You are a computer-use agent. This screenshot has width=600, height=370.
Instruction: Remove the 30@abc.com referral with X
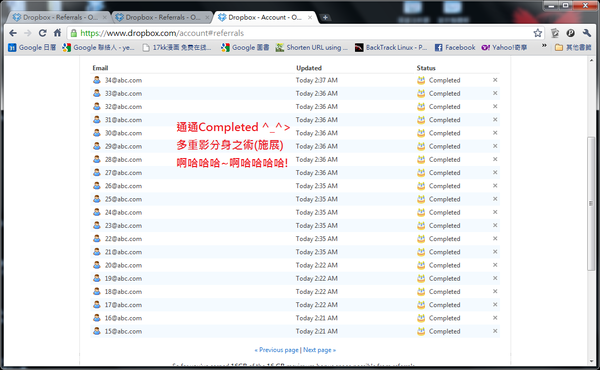[495, 133]
